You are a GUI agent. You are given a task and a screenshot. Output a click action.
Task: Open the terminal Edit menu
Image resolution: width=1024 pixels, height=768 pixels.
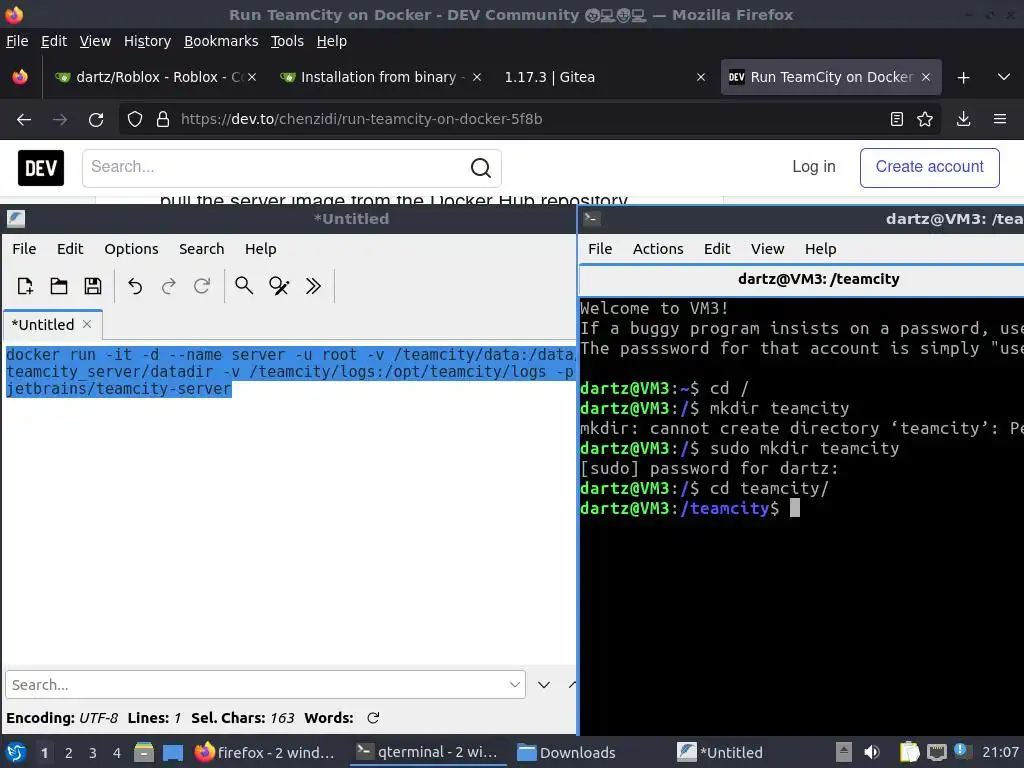point(716,249)
